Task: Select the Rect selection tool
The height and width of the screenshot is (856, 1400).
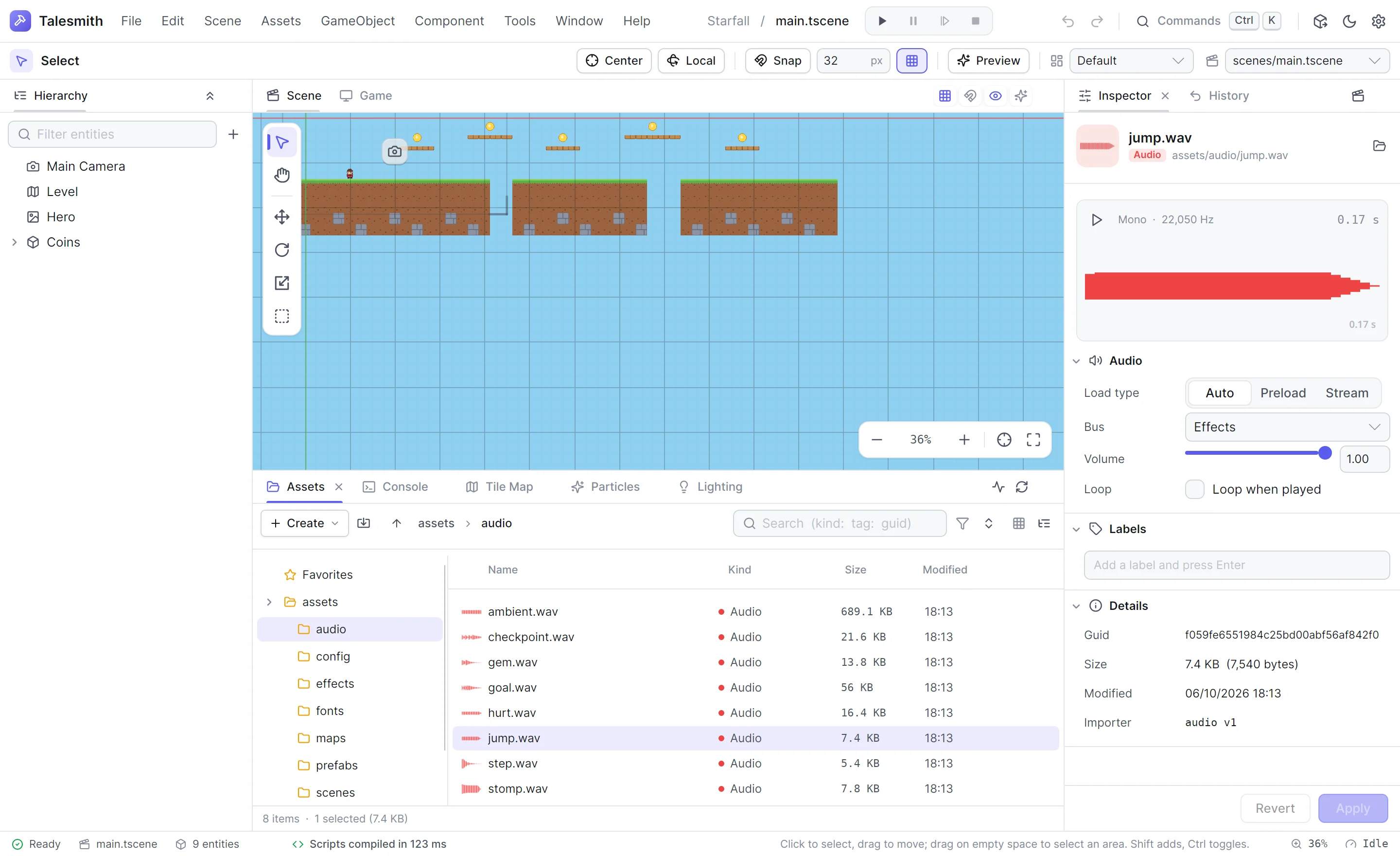Action: coord(282,316)
